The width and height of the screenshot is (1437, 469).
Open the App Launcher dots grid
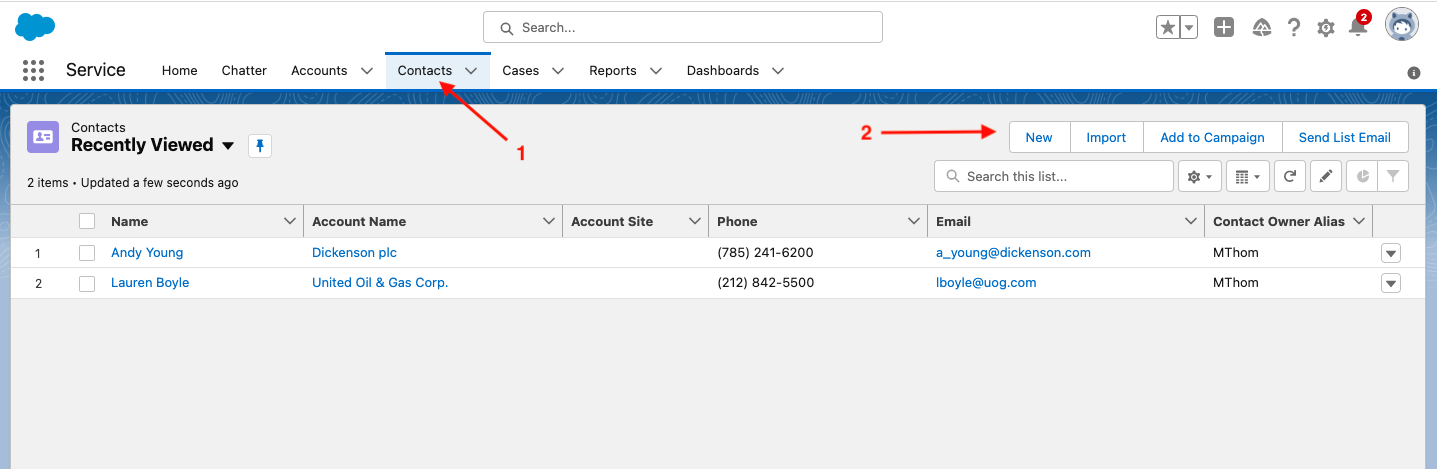pyautogui.click(x=33, y=70)
